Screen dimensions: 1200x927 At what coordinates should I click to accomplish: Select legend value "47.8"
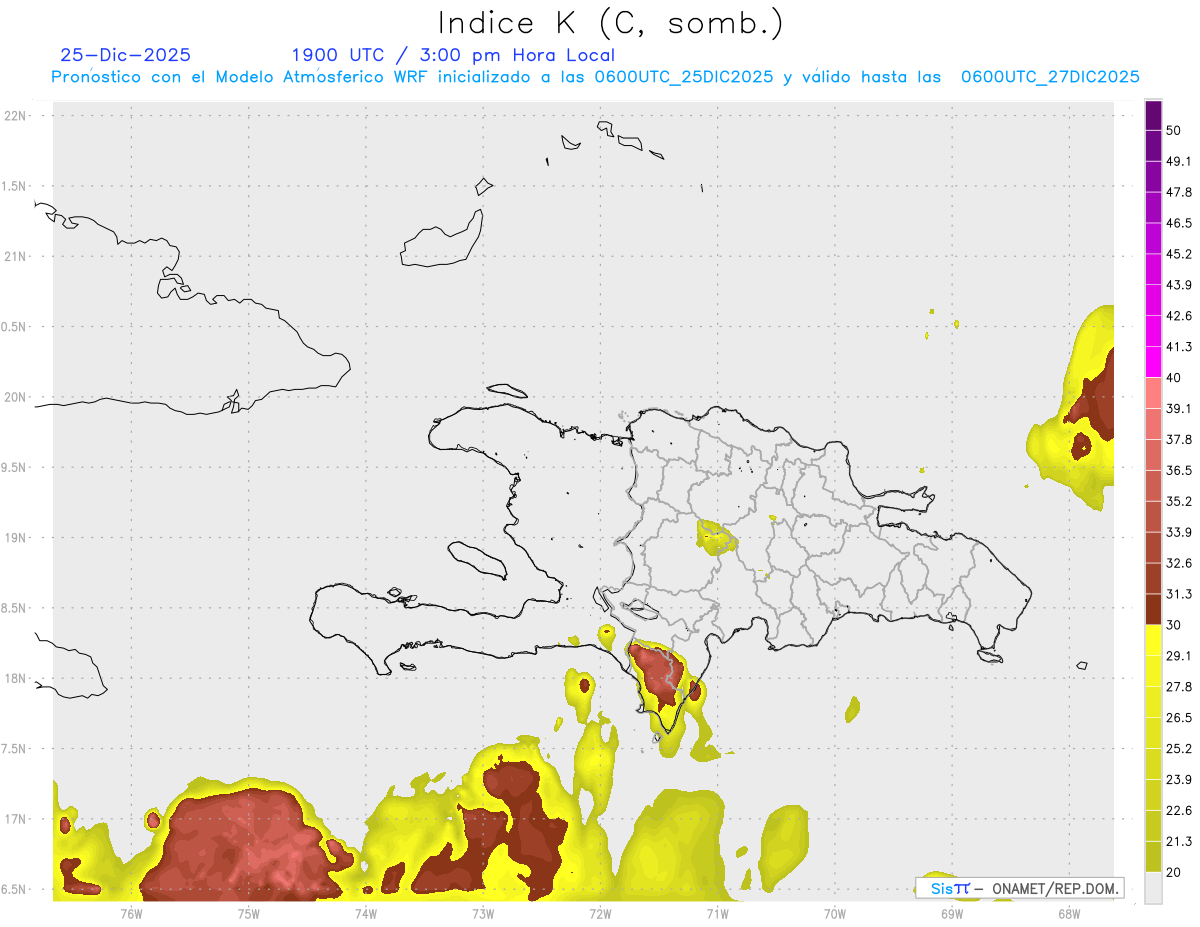(x=1179, y=192)
